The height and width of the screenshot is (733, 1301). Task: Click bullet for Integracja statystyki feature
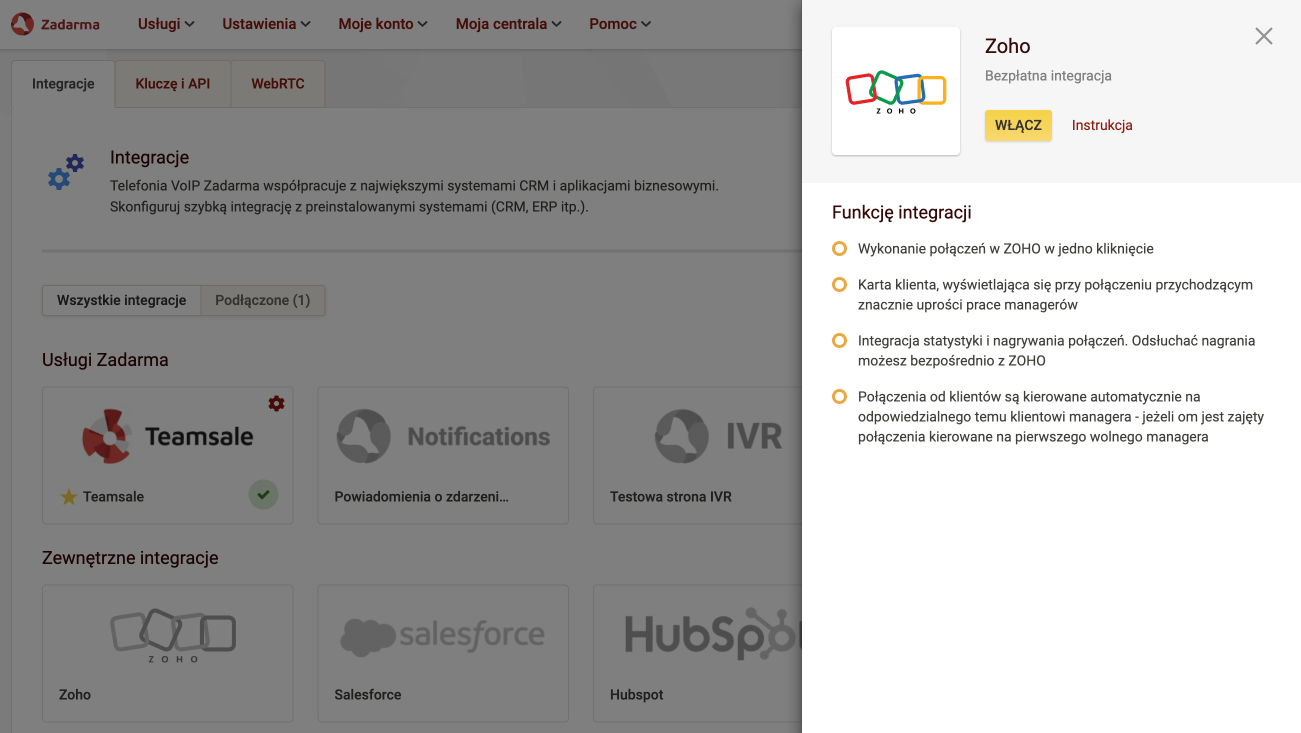click(840, 341)
